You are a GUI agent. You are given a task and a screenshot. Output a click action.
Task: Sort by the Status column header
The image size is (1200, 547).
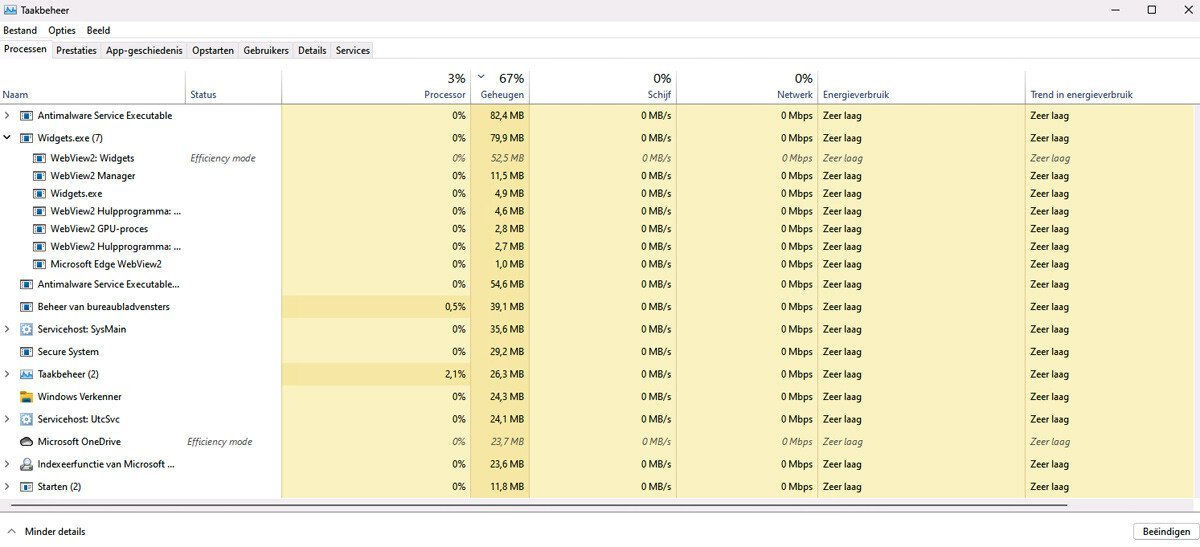click(x=234, y=87)
